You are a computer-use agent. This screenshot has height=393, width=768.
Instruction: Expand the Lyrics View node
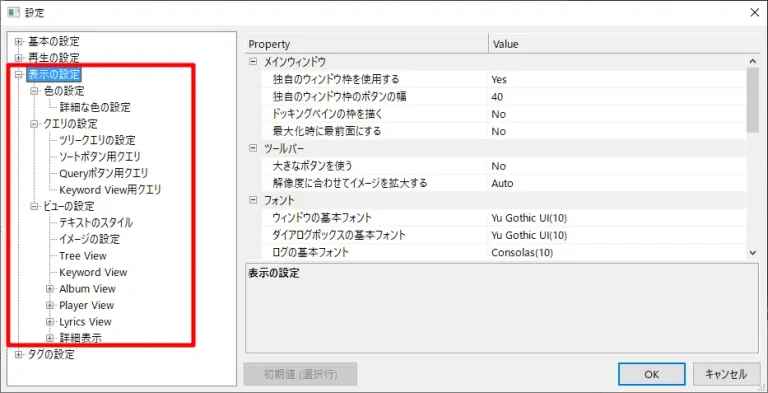(49, 322)
